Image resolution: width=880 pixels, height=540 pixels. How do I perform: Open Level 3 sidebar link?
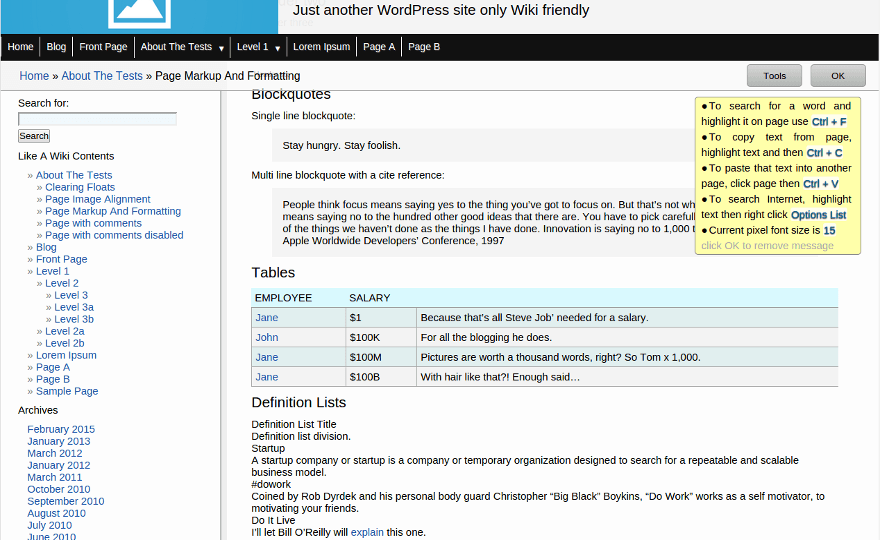[x=71, y=295]
